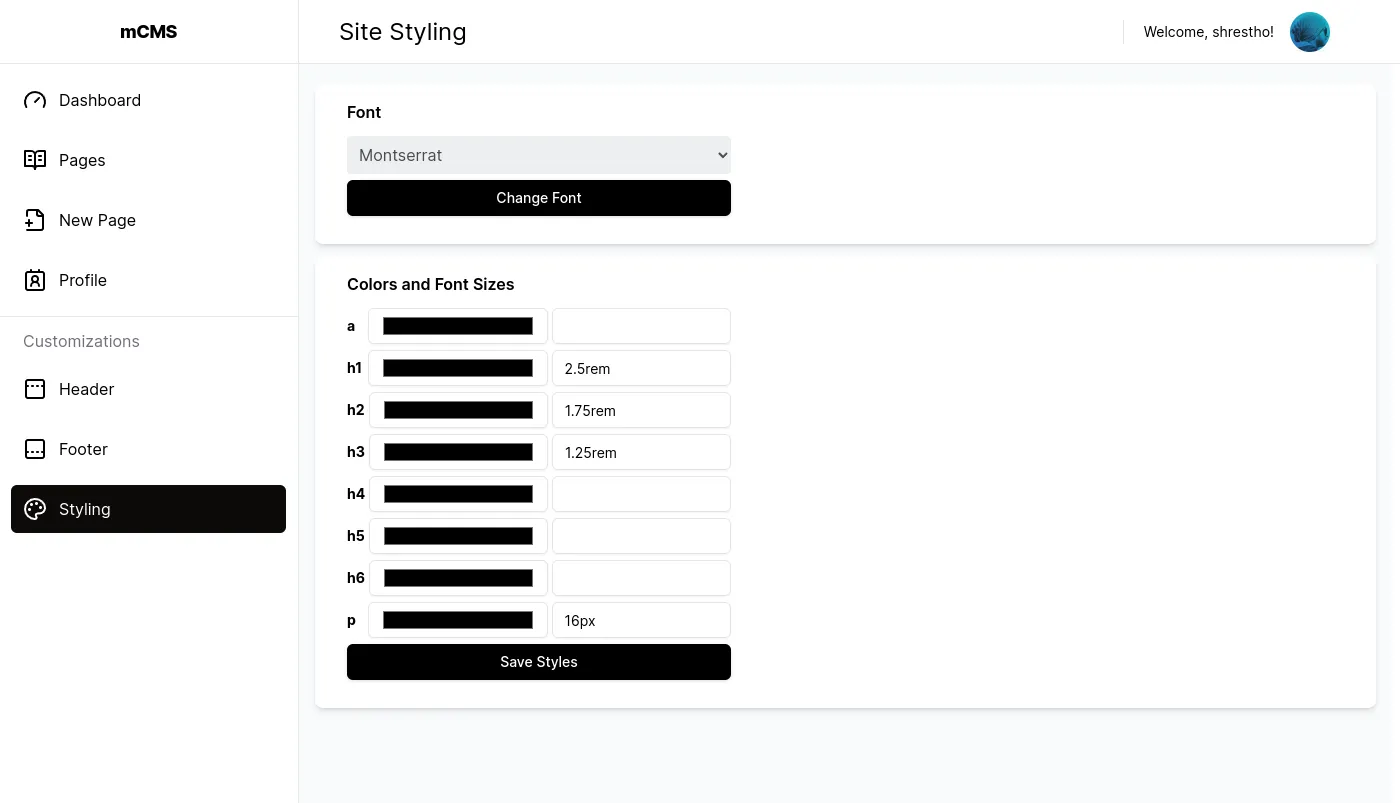Click the user avatar picture
The width and height of the screenshot is (1400, 803).
coord(1309,32)
